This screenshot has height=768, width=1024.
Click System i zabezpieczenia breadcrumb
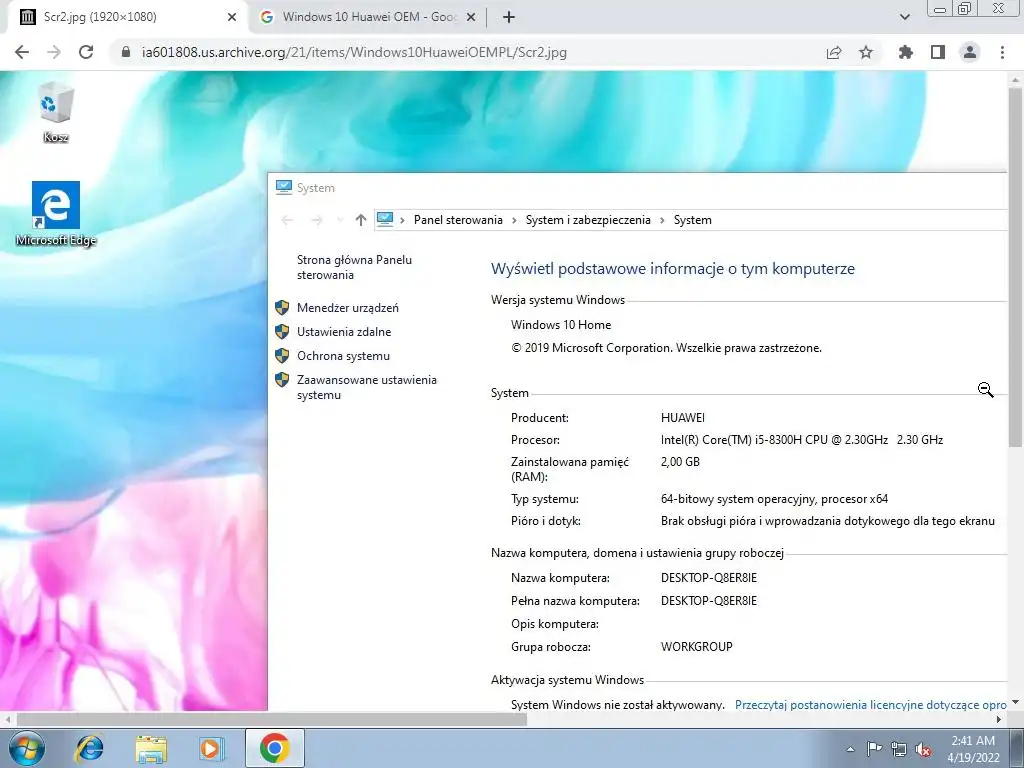pyautogui.click(x=588, y=220)
